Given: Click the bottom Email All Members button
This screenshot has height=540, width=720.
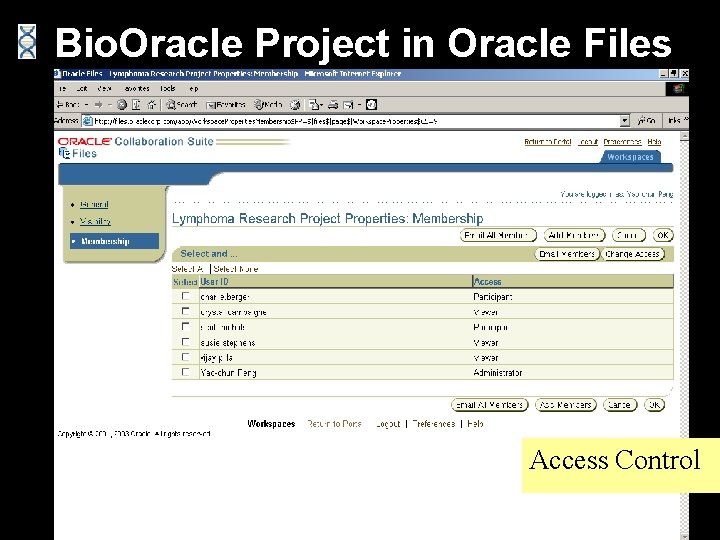Looking at the screenshot, I should pos(490,405).
